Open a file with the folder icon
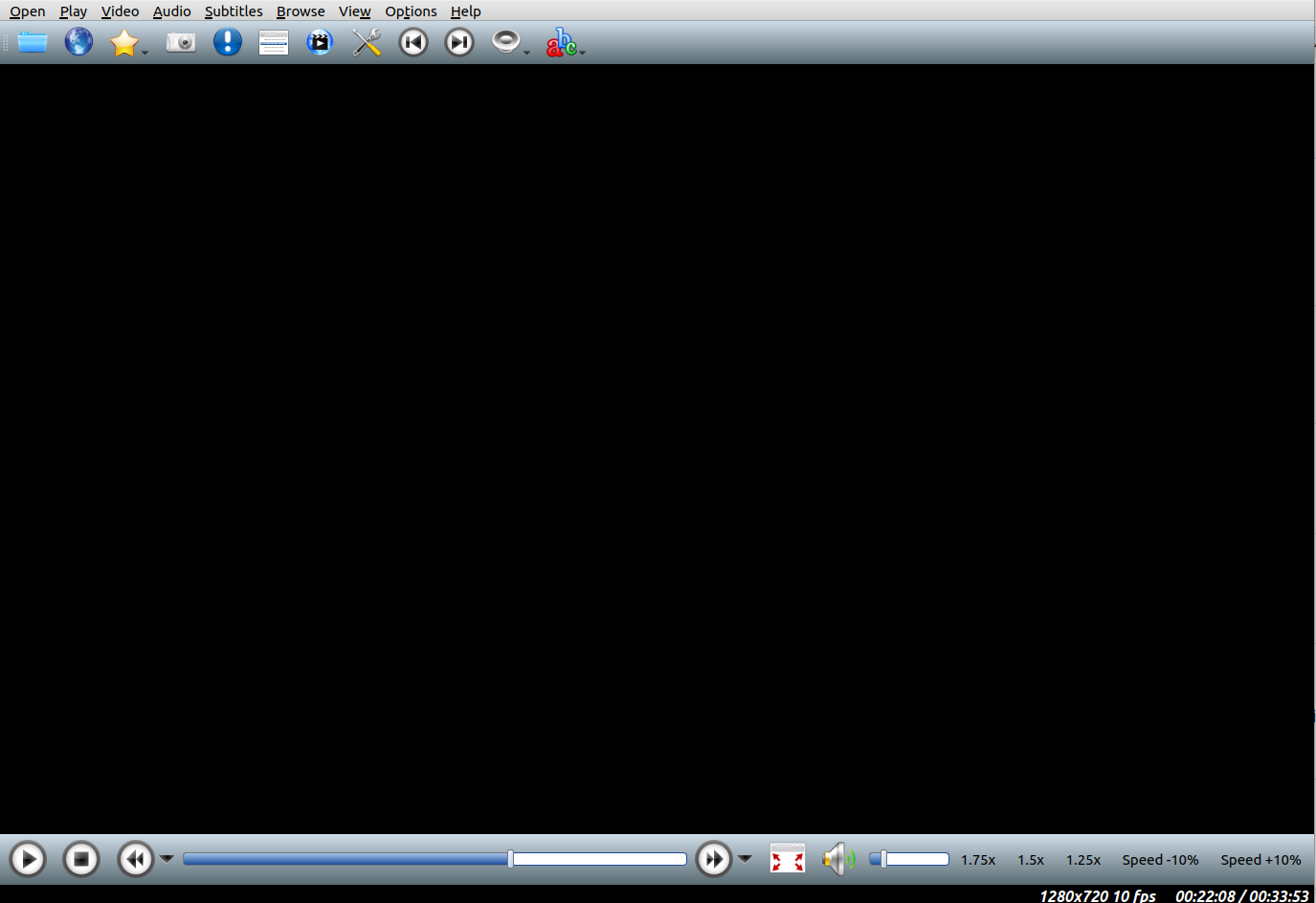1316x903 pixels. [x=33, y=42]
